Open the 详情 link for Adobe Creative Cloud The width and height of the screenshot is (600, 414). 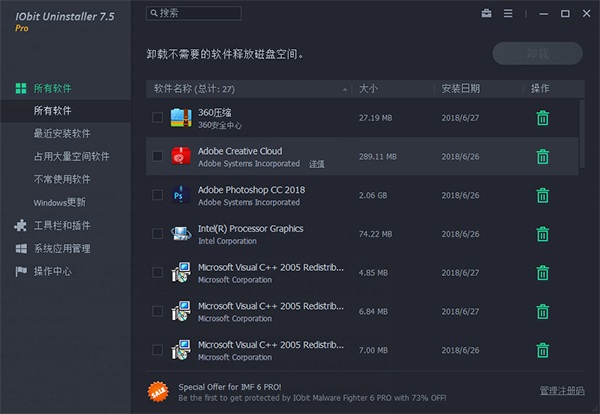point(317,164)
